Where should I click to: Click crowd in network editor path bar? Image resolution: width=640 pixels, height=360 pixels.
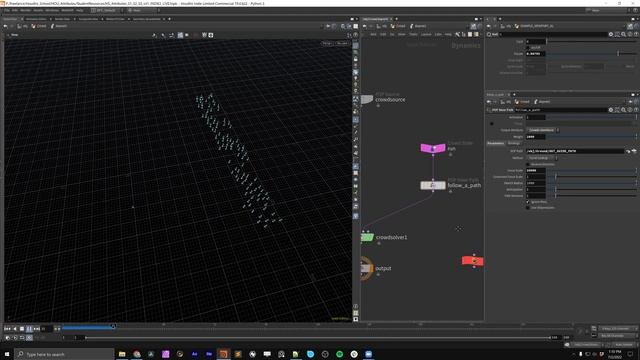(x=399, y=26)
